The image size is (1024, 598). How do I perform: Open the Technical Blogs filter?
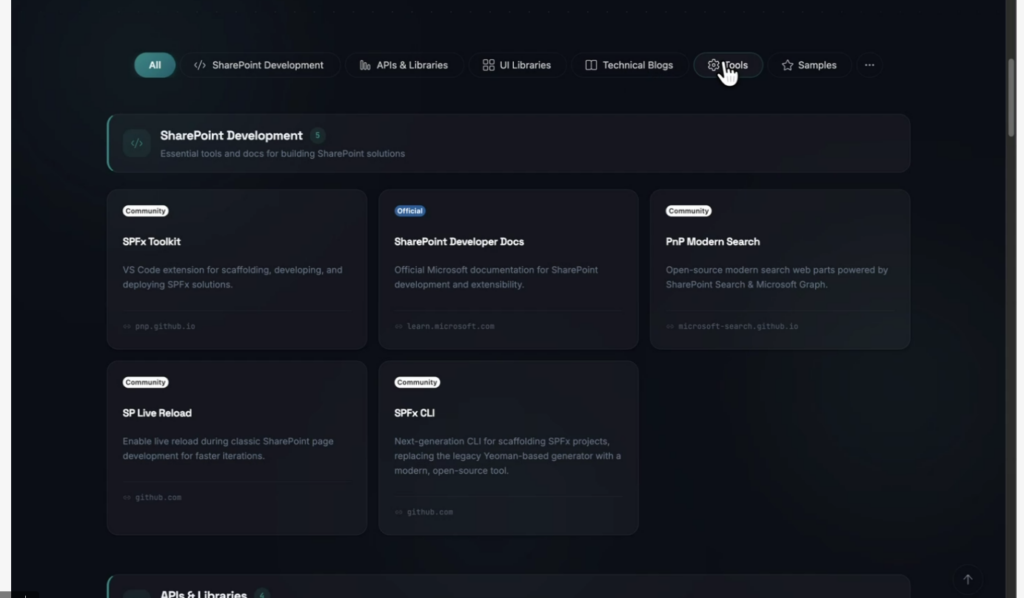coord(629,65)
